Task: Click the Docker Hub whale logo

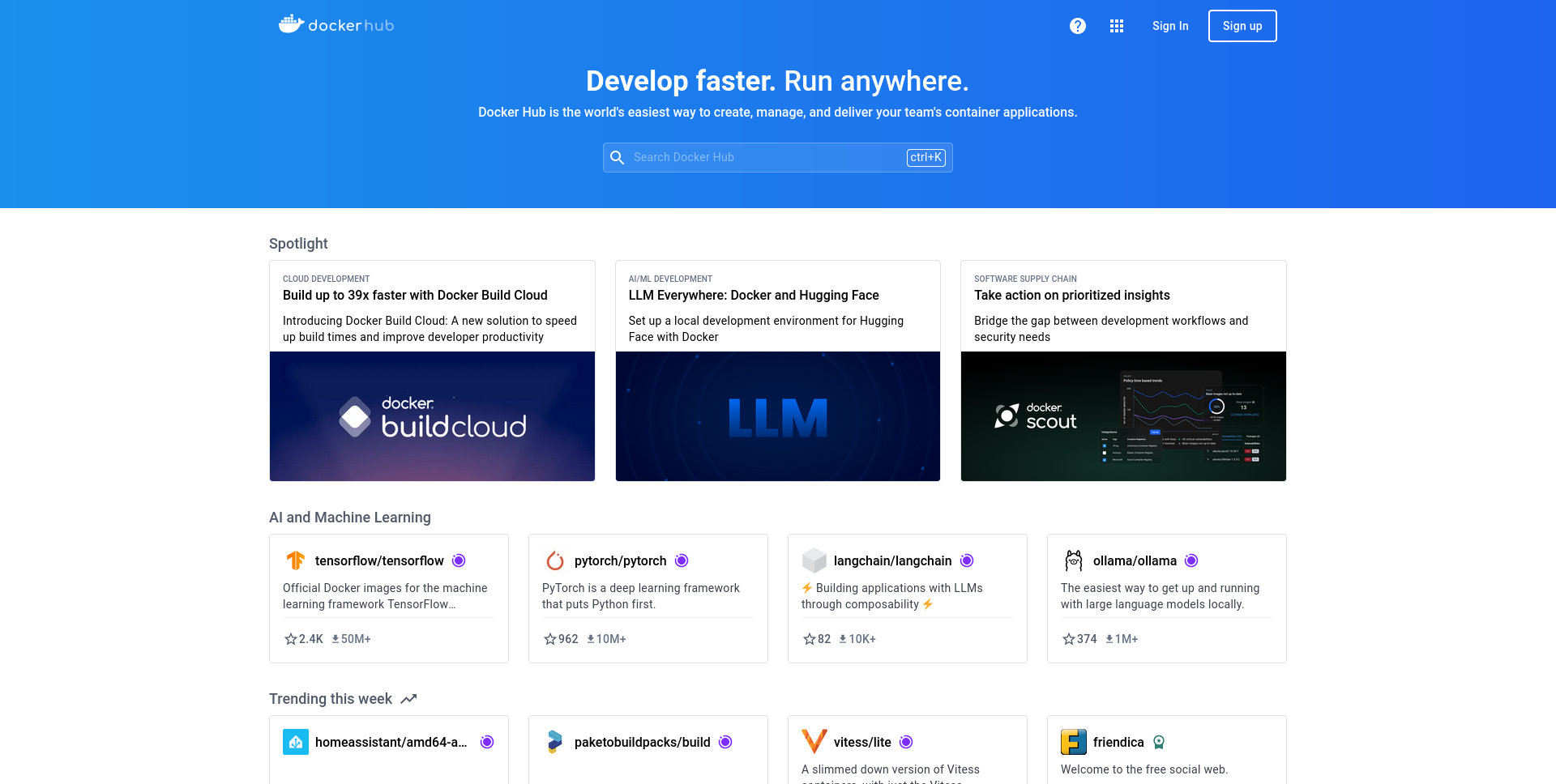Action: pos(336,25)
